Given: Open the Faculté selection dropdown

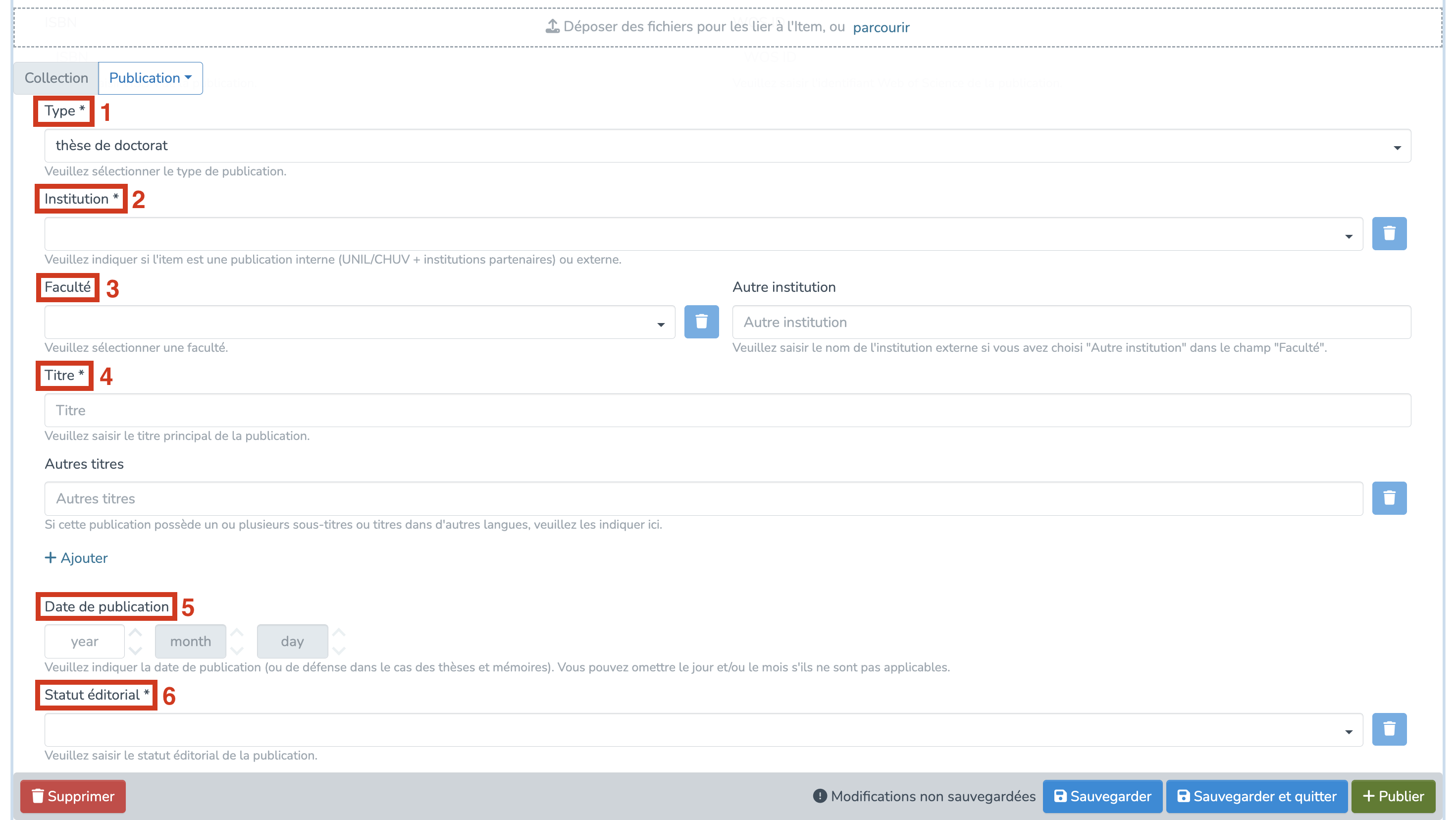Looking at the screenshot, I should [x=360, y=323].
